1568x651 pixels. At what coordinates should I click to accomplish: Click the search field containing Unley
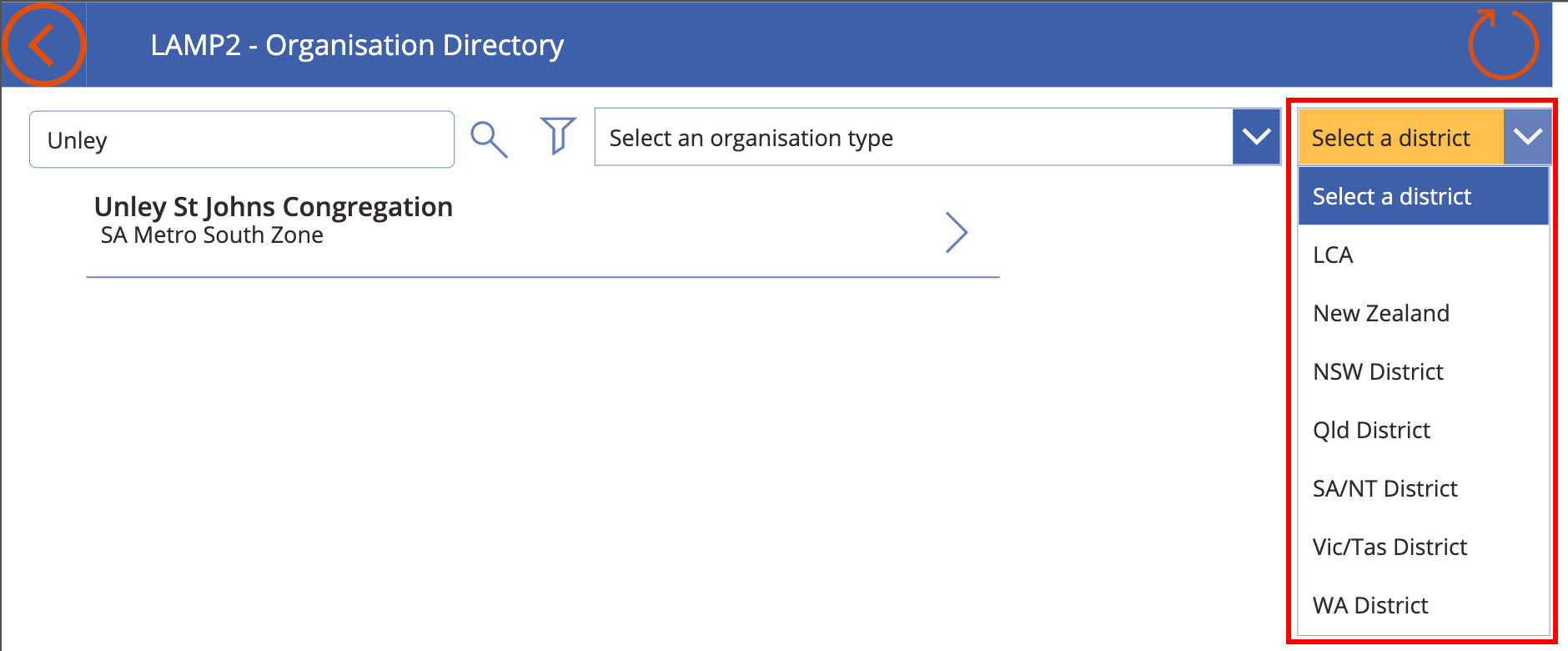[242, 139]
